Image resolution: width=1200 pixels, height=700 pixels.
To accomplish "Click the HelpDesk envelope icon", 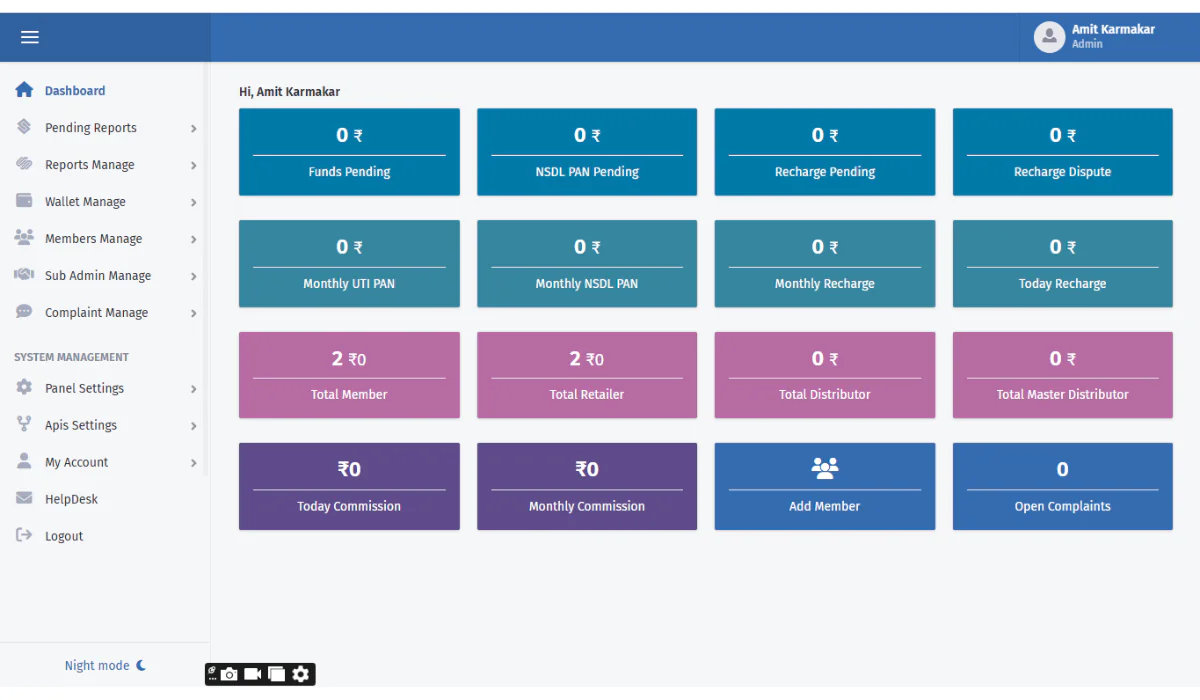I will coord(24,499).
